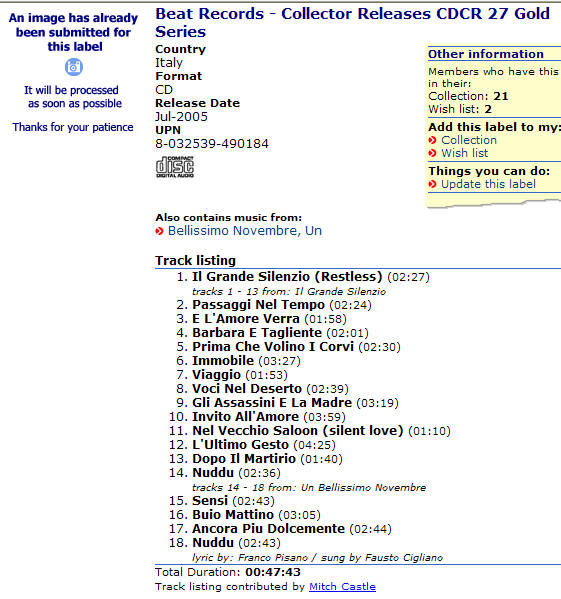
Task: Select track 5 Prima Che Volino I Corvi
Action: [x=273, y=346]
